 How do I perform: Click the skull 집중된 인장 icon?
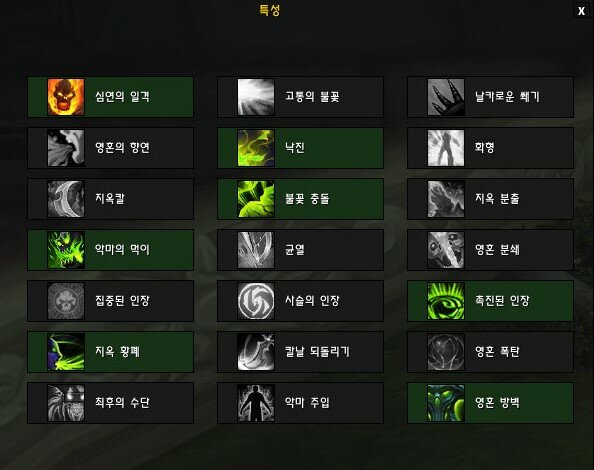66,301
